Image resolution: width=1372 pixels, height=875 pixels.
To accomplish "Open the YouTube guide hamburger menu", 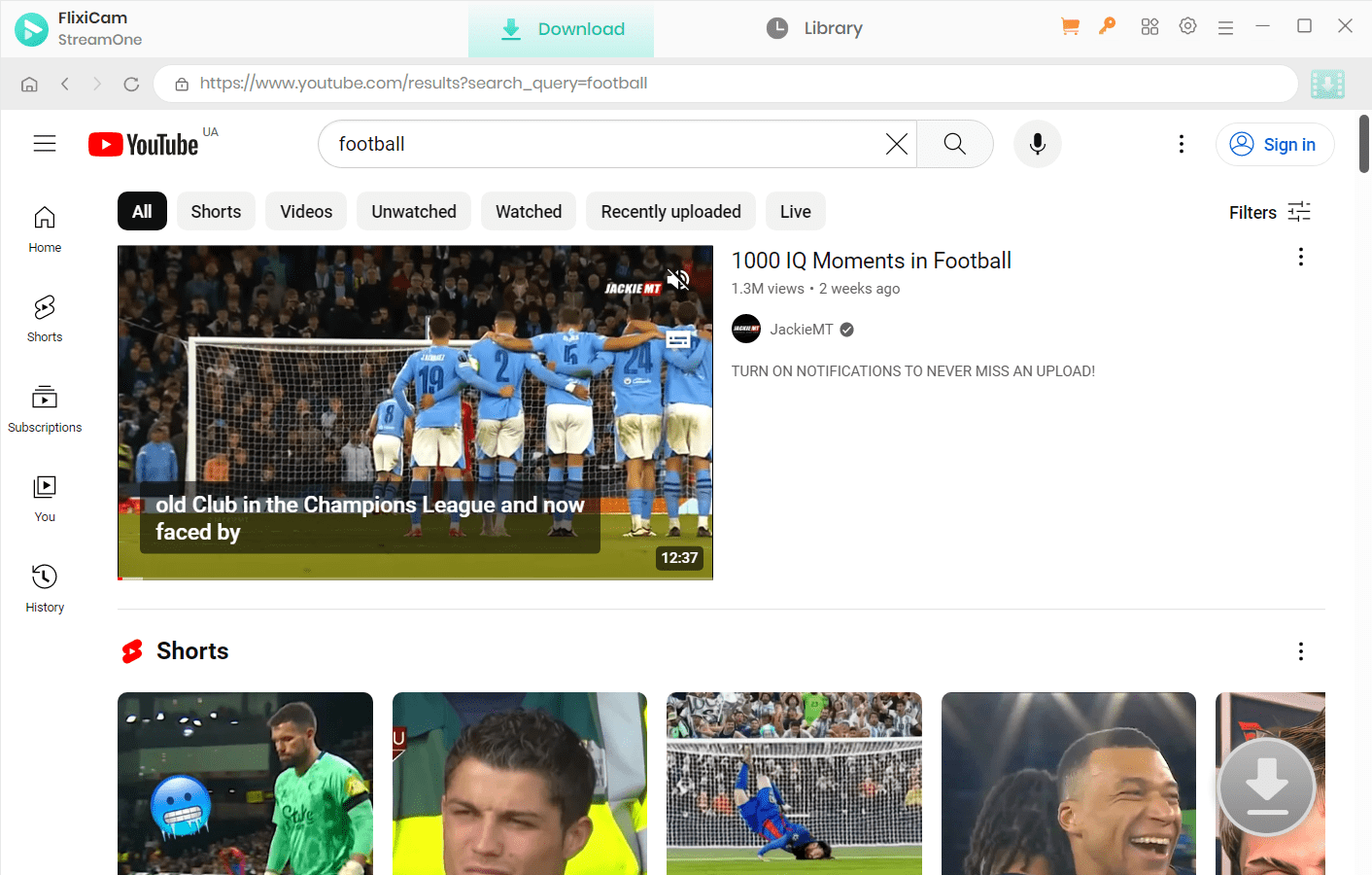I will pyautogui.click(x=45, y=144).
